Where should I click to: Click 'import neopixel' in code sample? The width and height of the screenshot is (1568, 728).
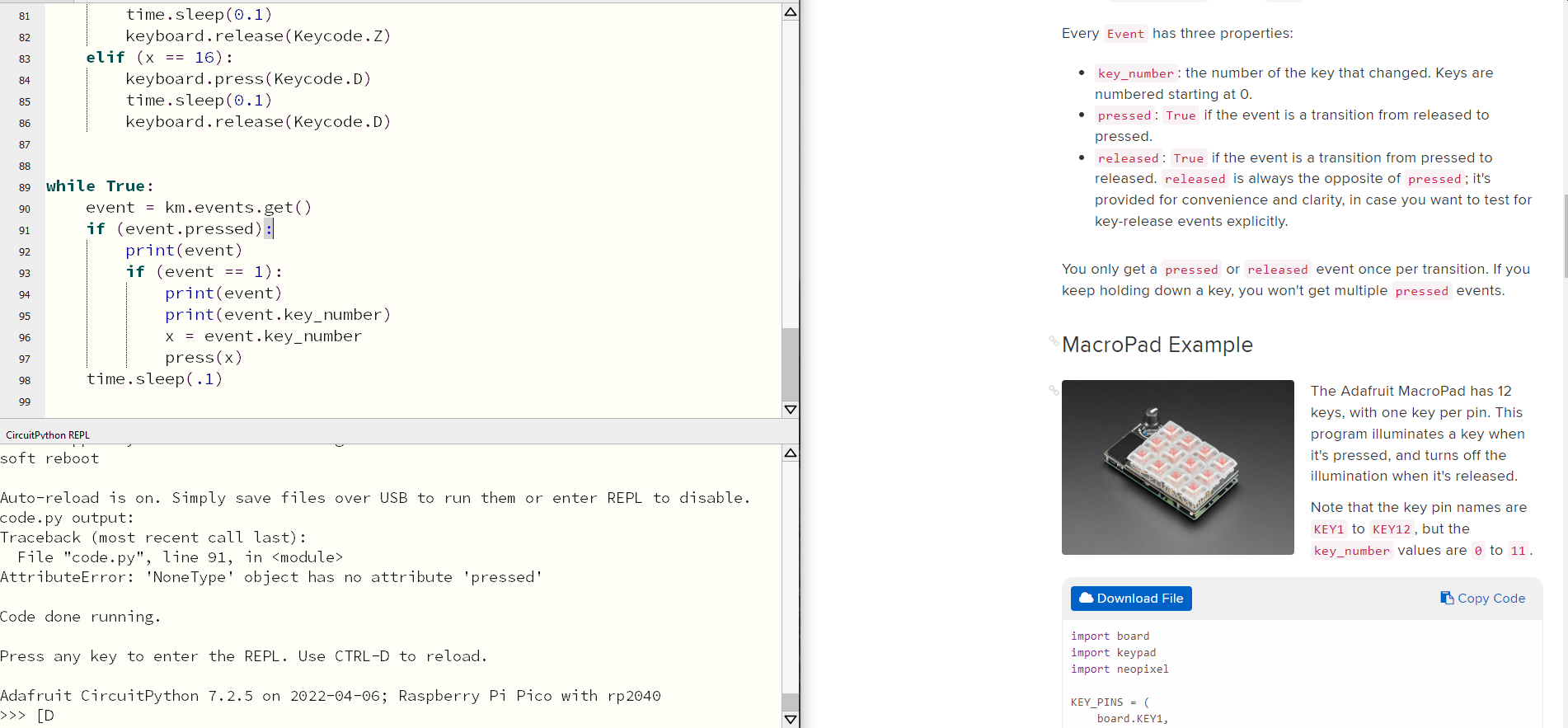tap(1120, 669)
